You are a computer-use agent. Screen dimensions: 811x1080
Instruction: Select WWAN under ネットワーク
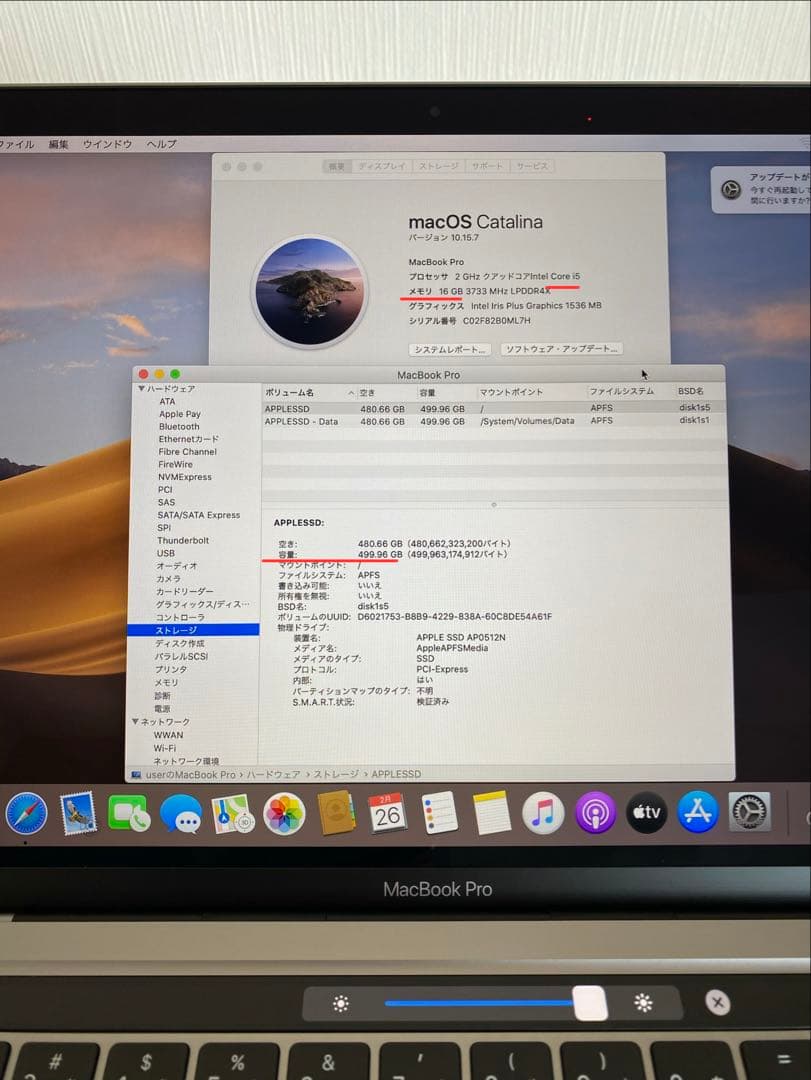click(x=168, y=735)
